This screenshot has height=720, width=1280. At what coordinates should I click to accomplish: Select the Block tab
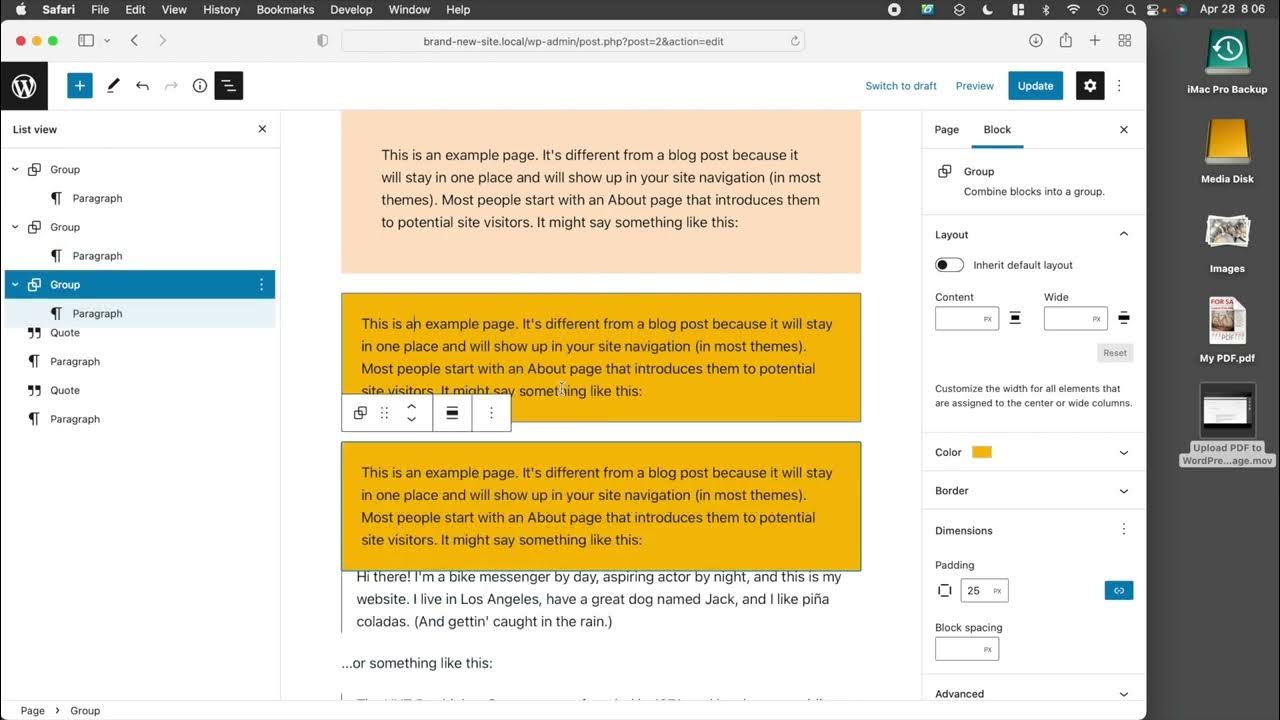click(x=997, y=130)
